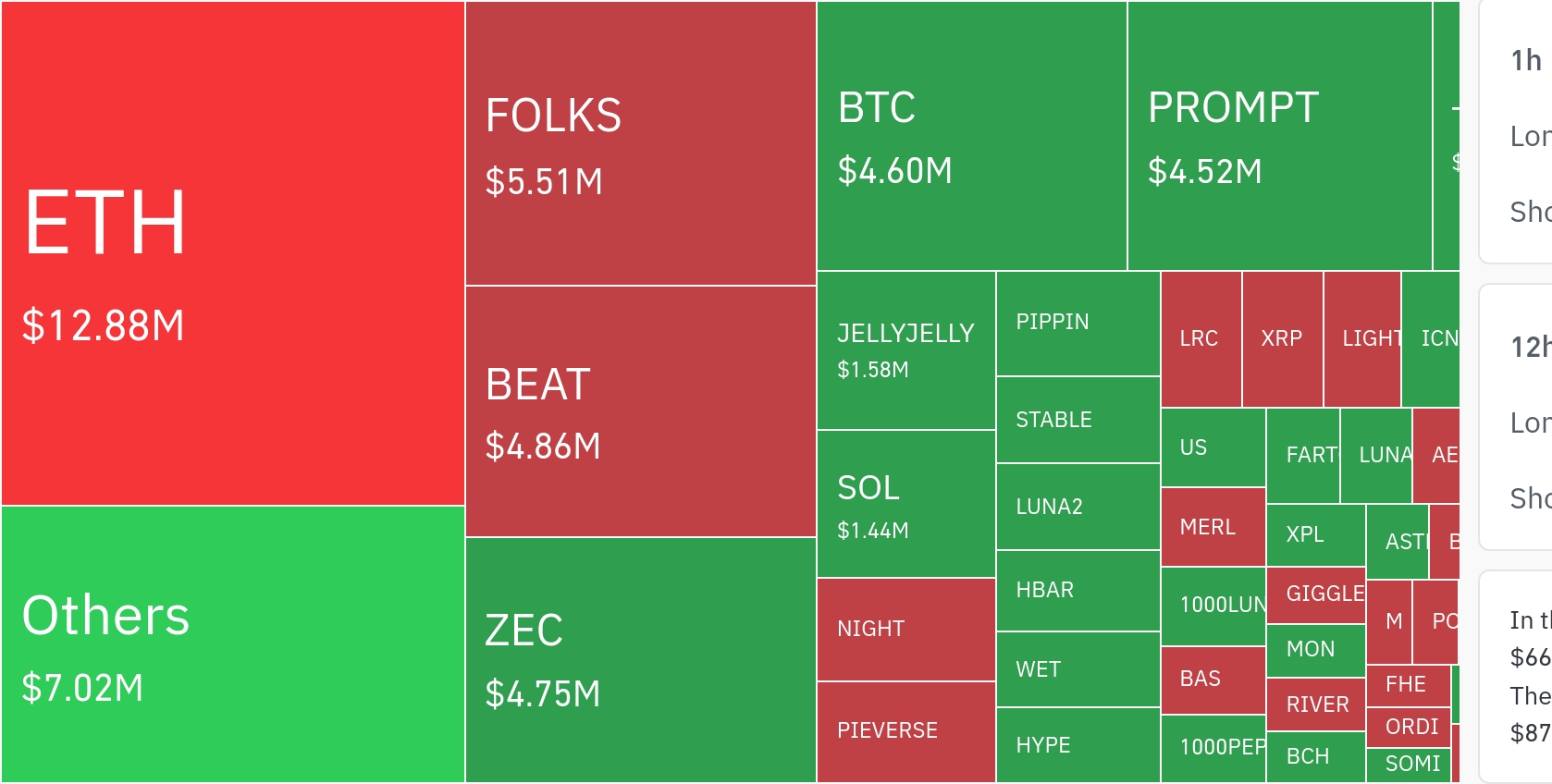Image resolution: width=1552 pixels, height=784 pixels.
Task: Select the JELLYJELLY $1.58M tile
Action: tap(905, 350)
